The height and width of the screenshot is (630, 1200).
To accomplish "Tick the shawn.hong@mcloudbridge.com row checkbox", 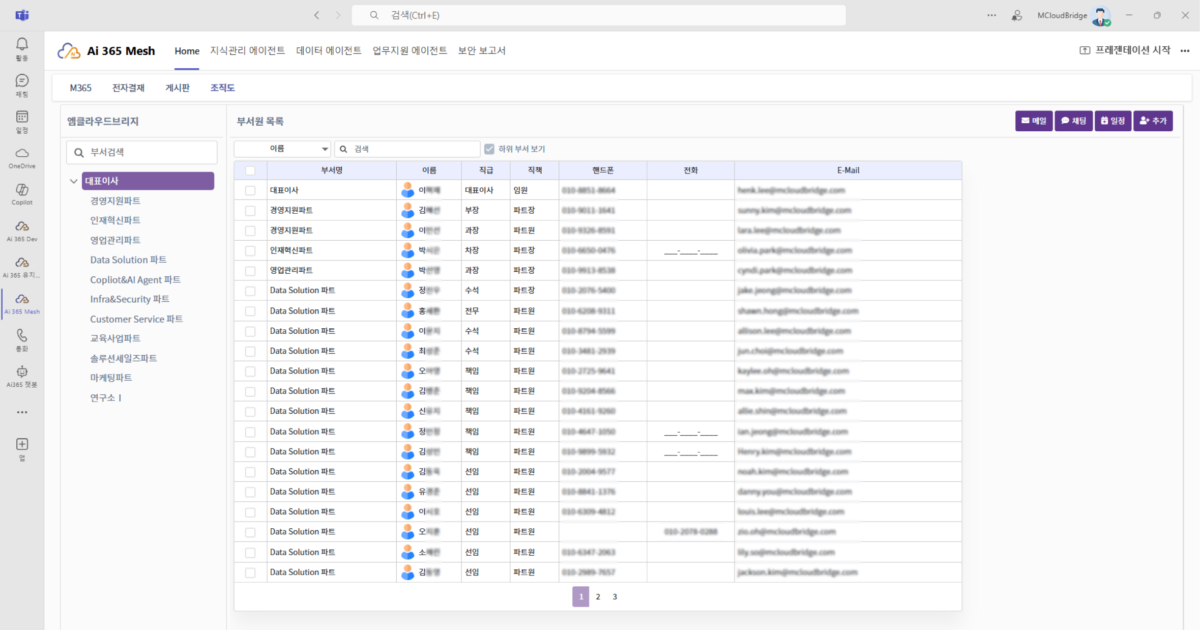I will pyautogui.click(x=250, y=311).
